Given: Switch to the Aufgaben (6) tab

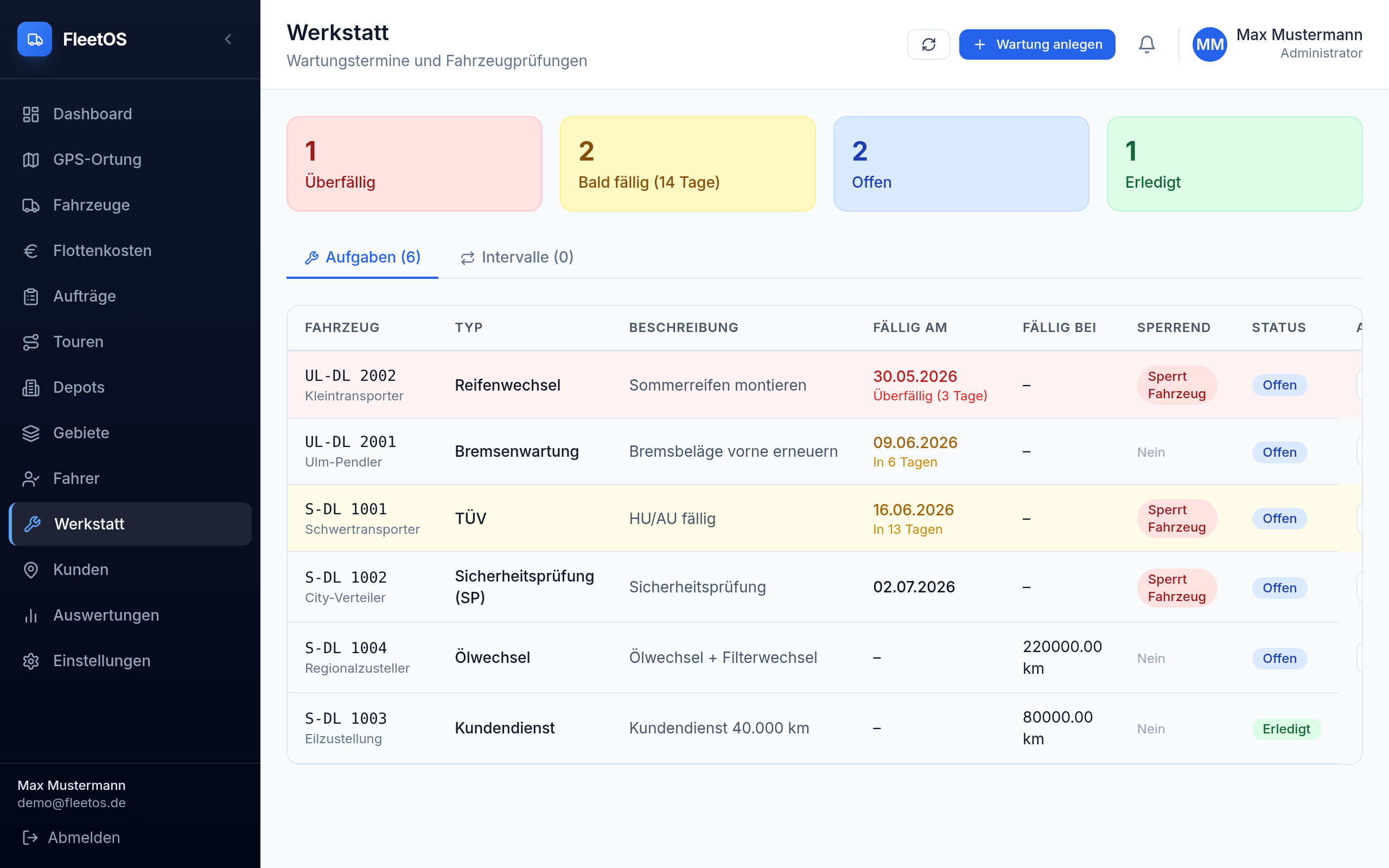Looking at the screenshot, I should coord(362,257).
